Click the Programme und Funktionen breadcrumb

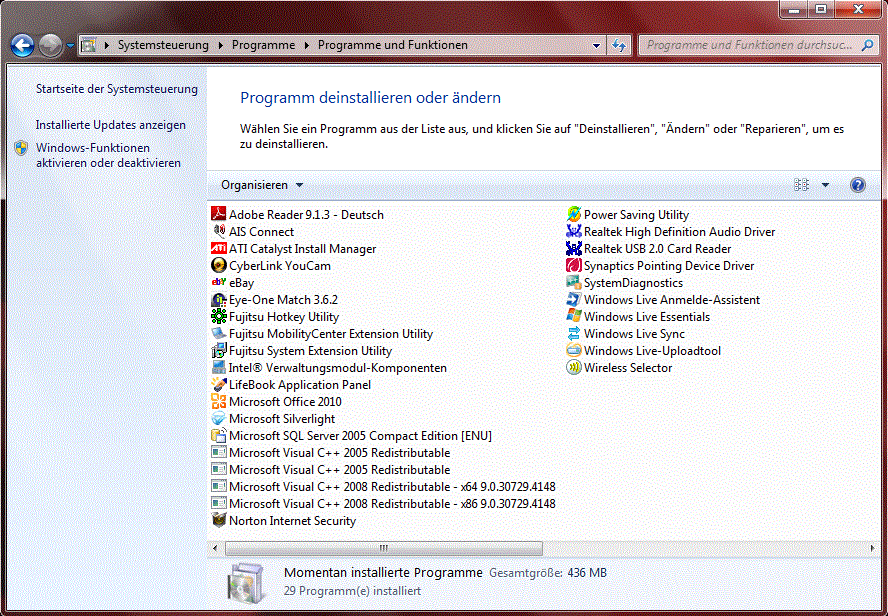click(392, 45)
